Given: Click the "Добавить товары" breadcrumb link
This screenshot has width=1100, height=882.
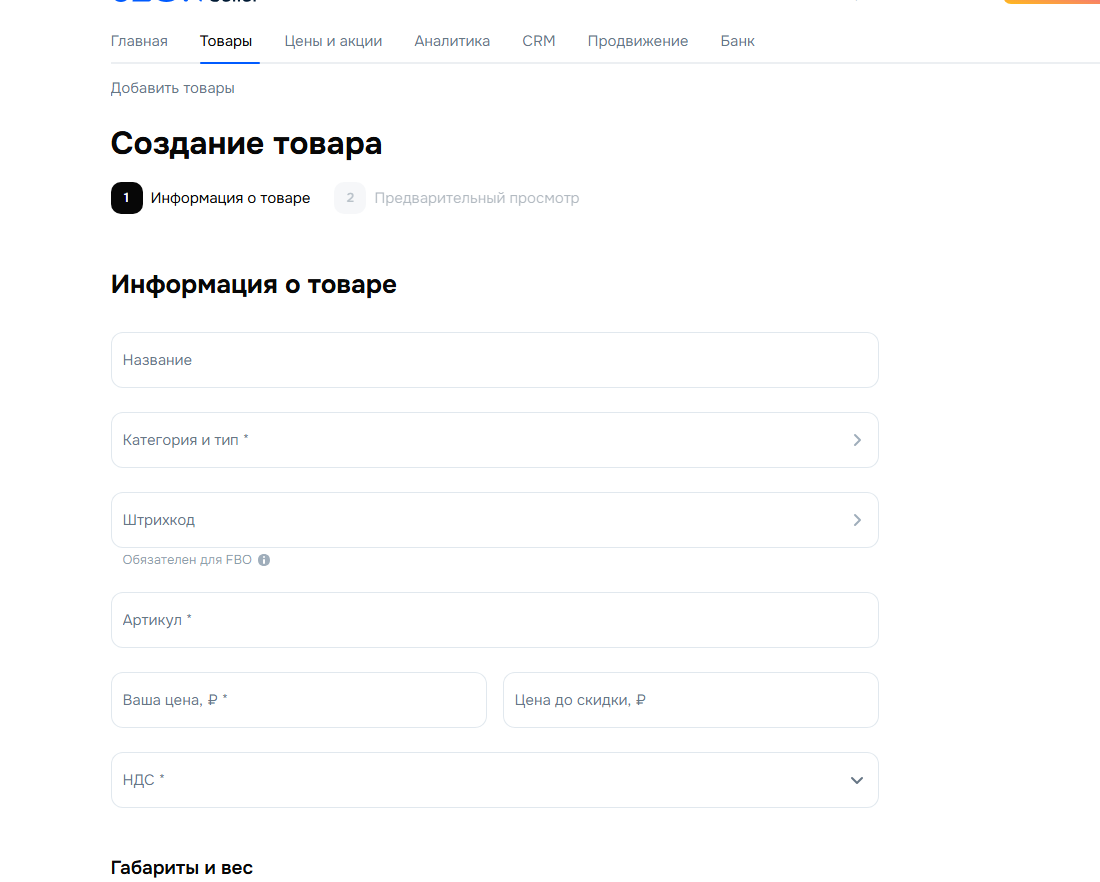Looking at the screenshot, I should coord(172,88).
